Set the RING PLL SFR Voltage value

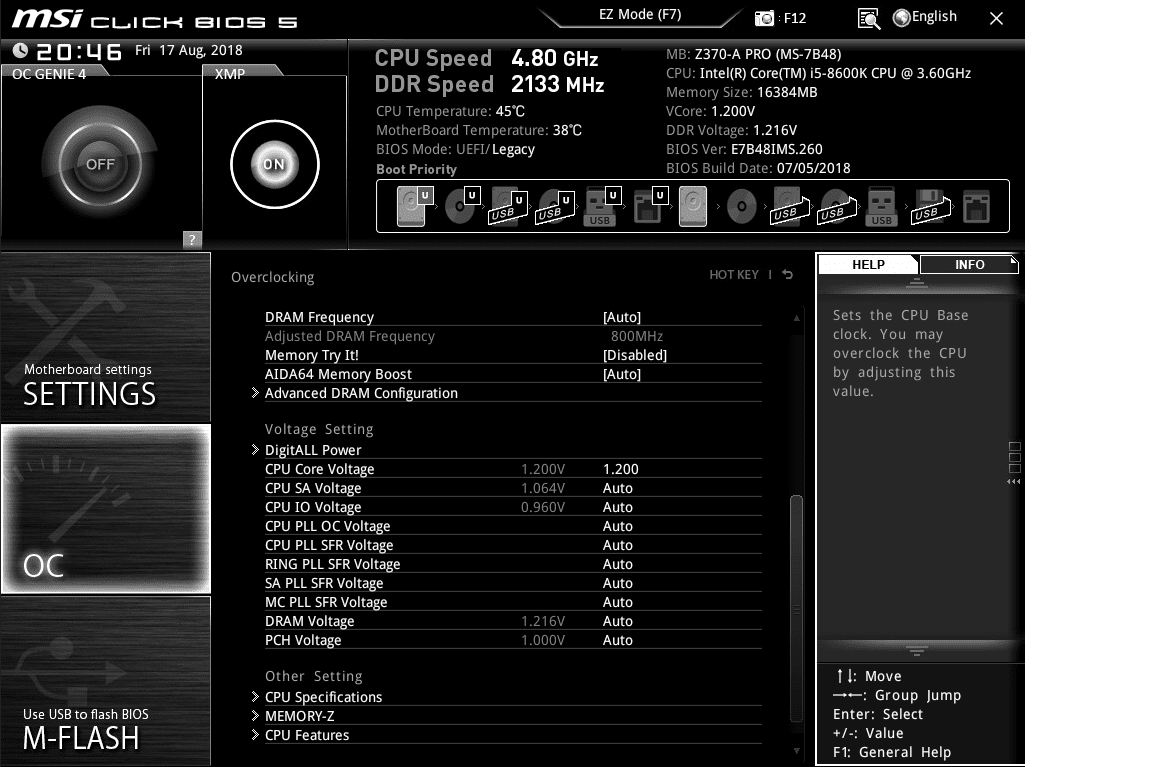tap(618, 565)
